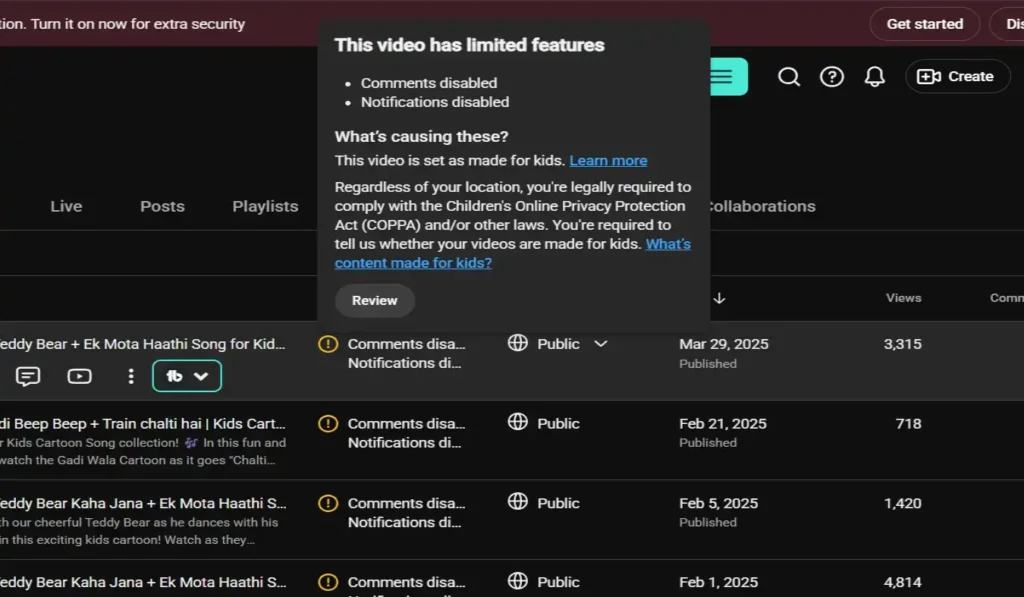1024x597 pixels.
Task: Follow the Learn more link
Action: pos(608,161)
